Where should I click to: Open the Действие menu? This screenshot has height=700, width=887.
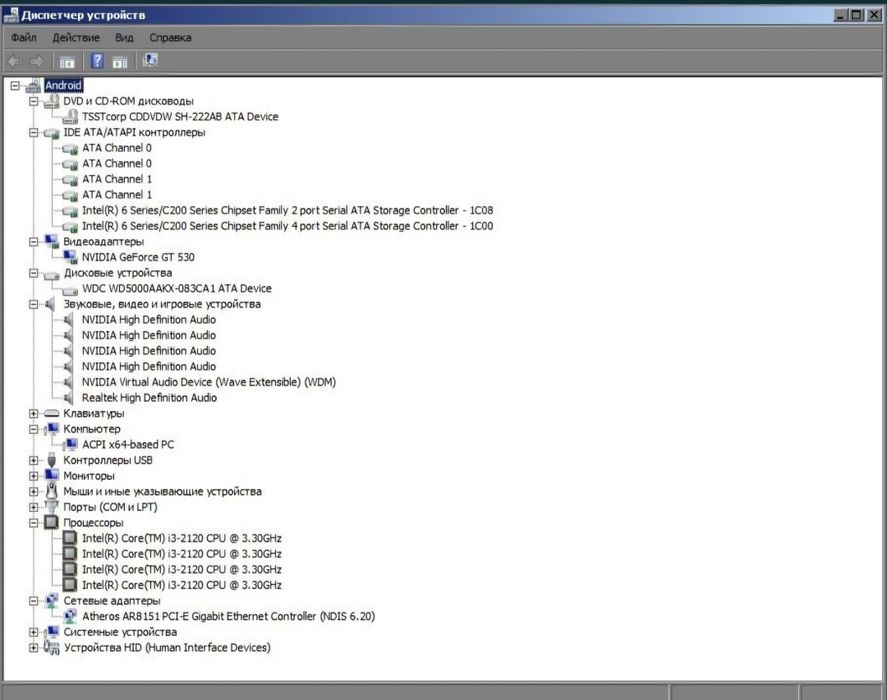click(x=76, y=38)
